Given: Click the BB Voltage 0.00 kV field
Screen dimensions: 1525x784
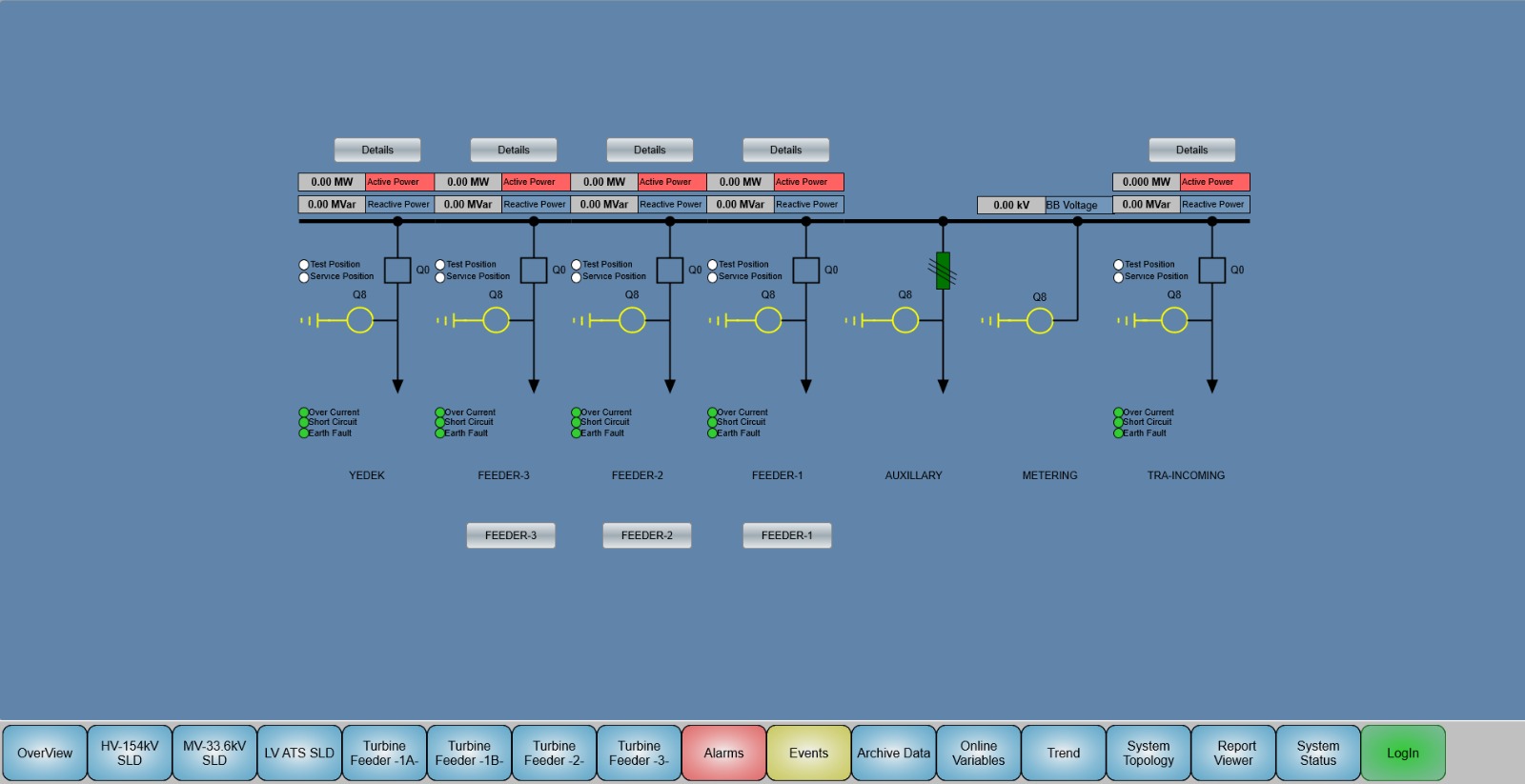Looking at the screenshot, I should [1010, 205].
